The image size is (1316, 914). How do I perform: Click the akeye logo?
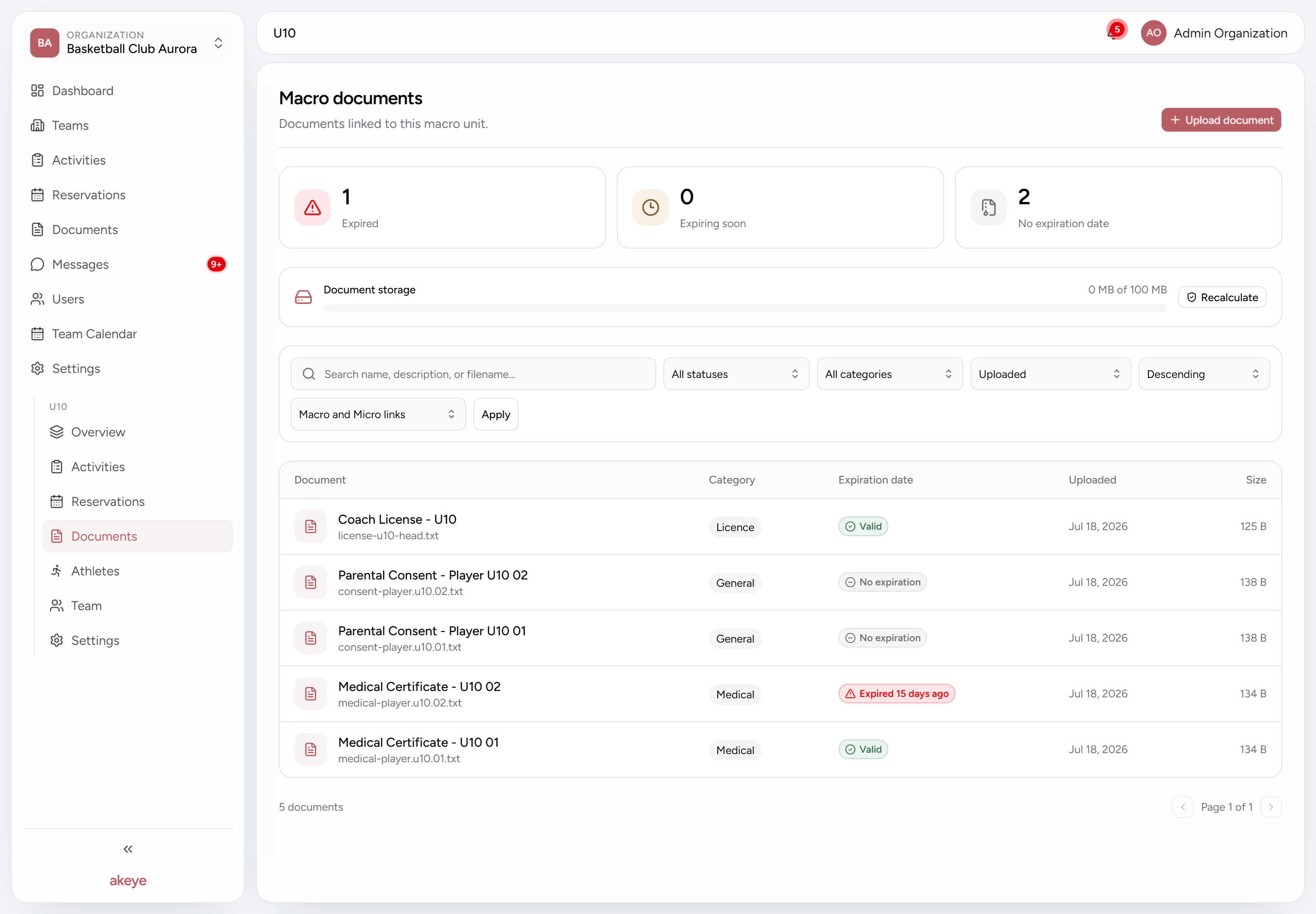point(127,881)
